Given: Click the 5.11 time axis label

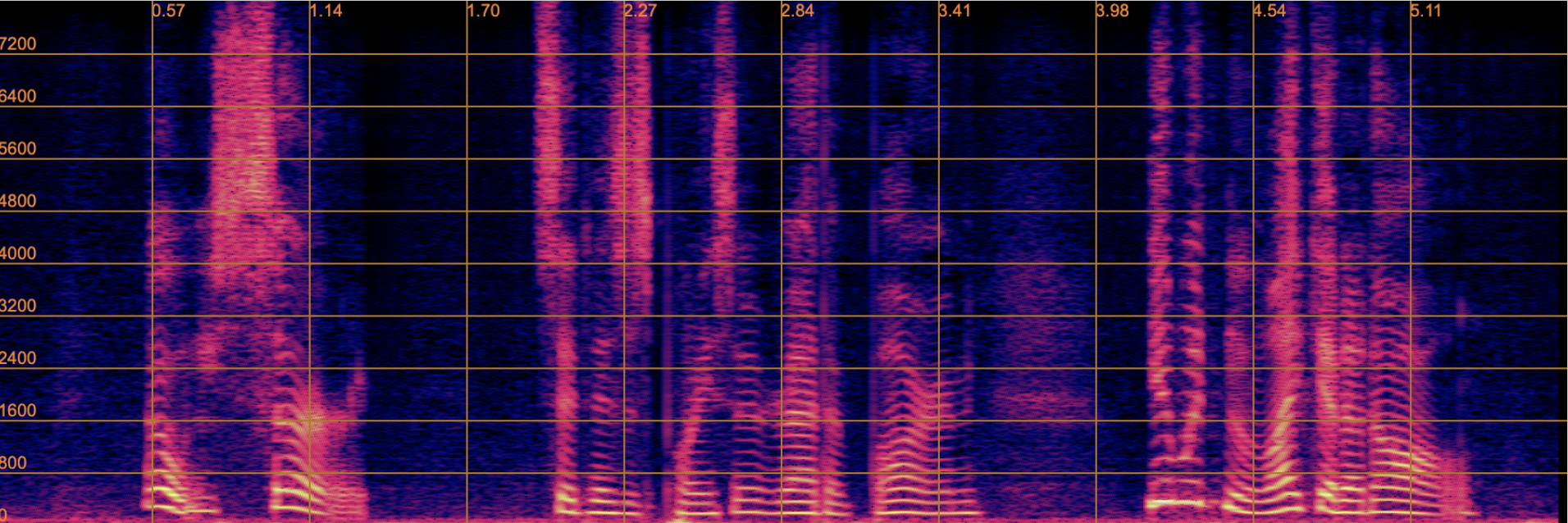Looking at the screenshot, I should (1427, 11).
